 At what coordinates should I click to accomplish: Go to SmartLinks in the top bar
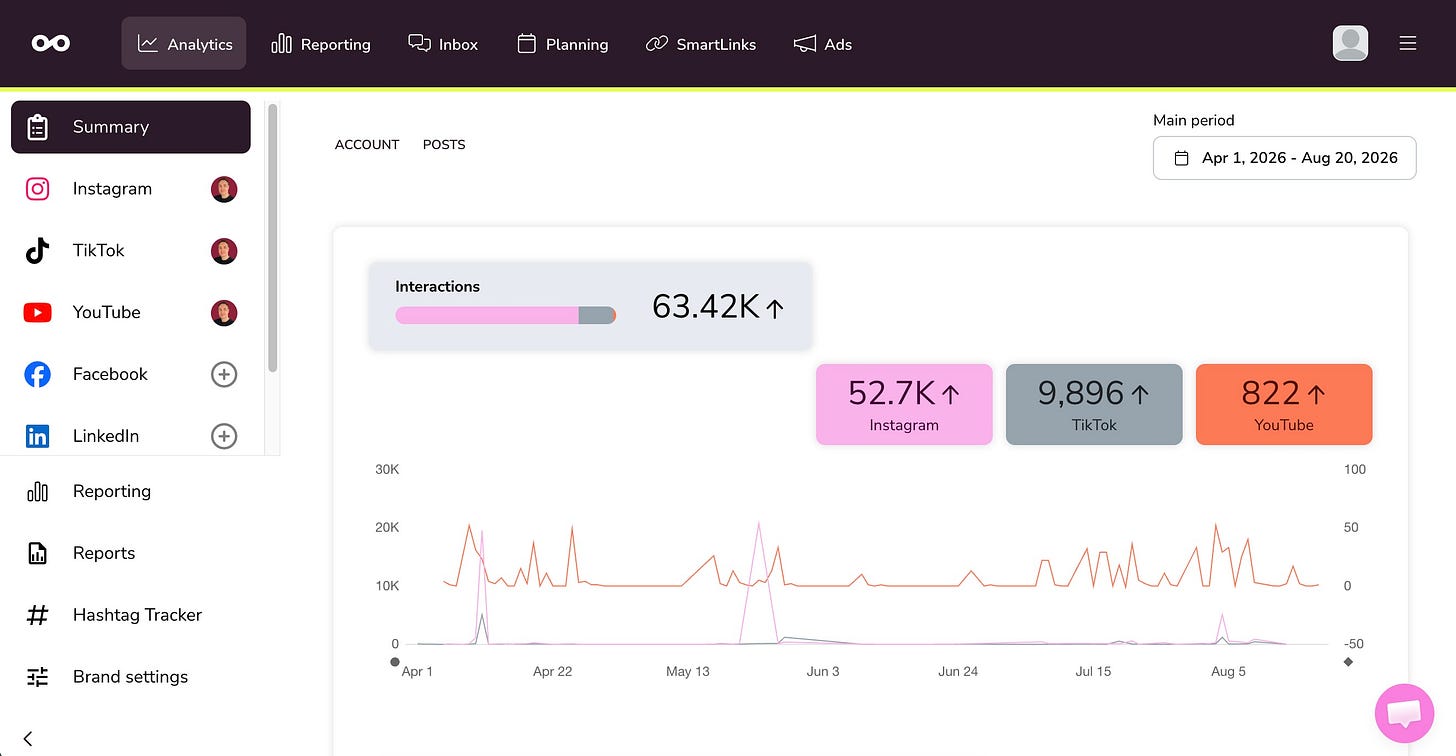[701, 44]
